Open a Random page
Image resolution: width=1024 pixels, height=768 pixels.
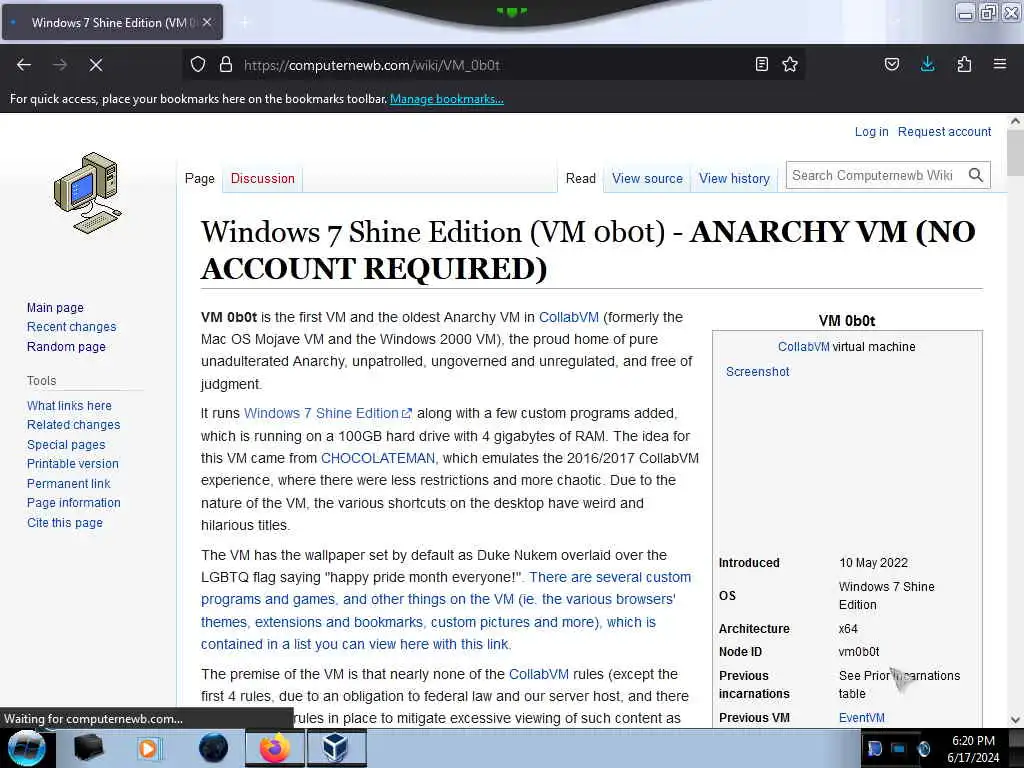(66, 346)
